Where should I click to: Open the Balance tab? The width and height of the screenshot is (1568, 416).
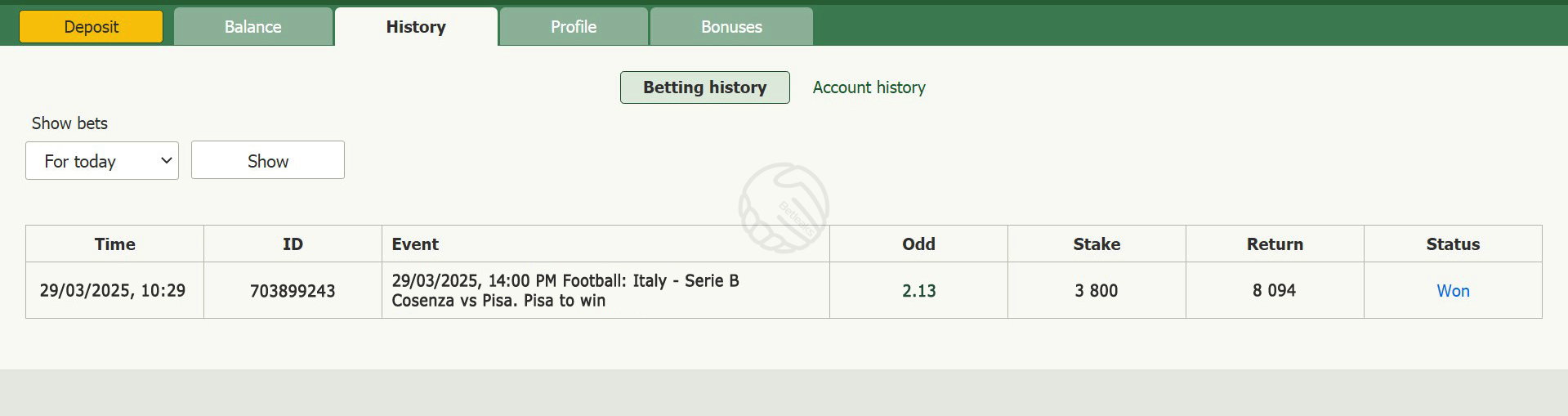[252, 27]
